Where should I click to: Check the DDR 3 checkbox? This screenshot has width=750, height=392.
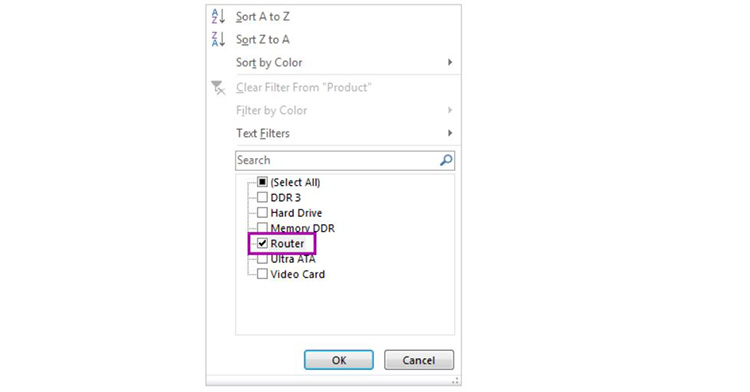(x=262, y=197)
